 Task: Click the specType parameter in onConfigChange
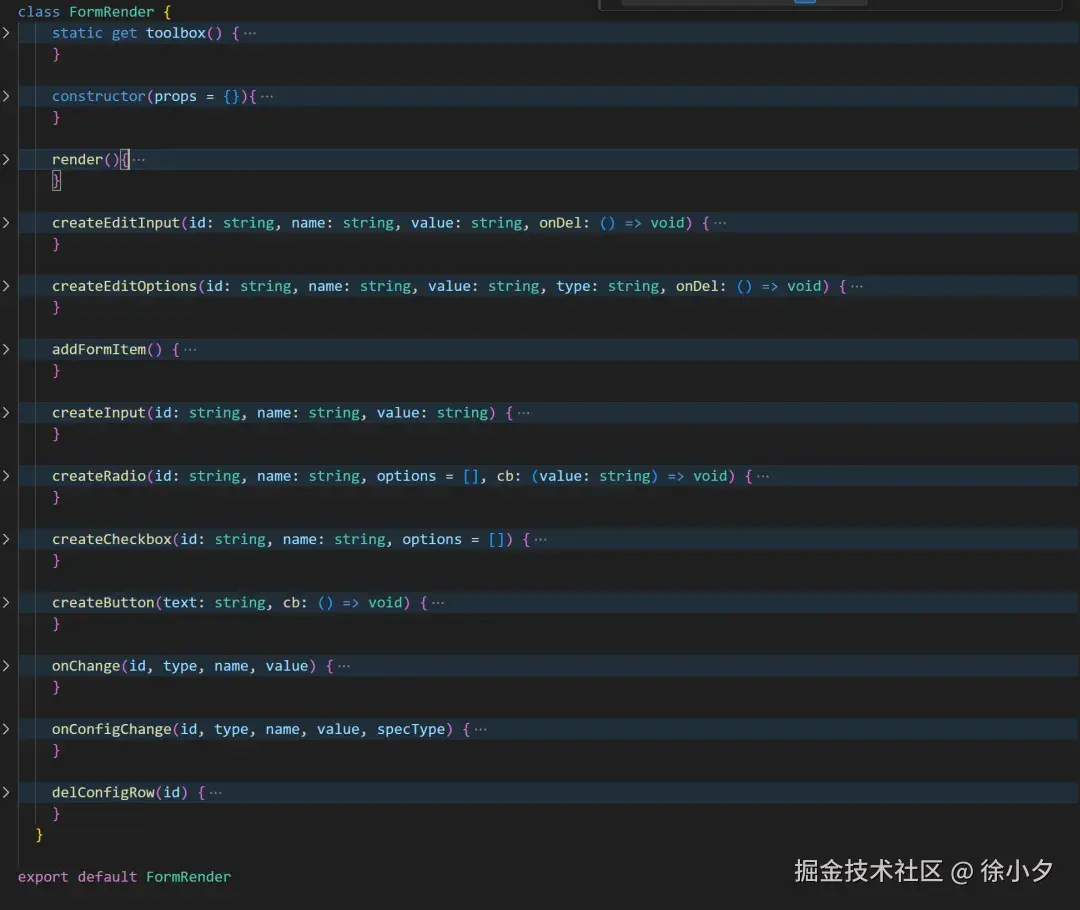411,729
